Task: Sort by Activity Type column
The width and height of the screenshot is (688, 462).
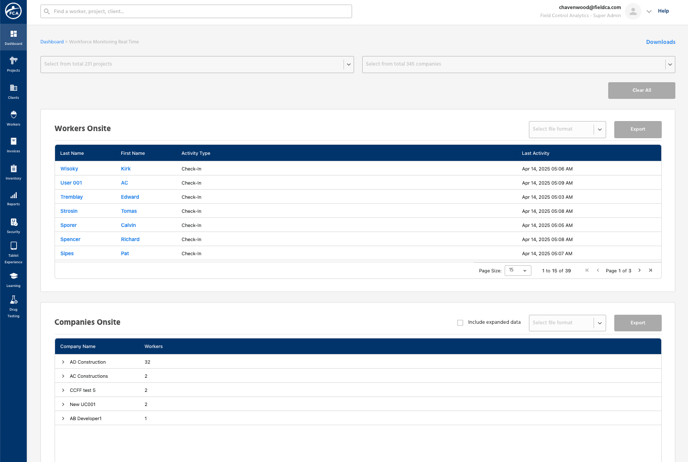Action: 196,153
